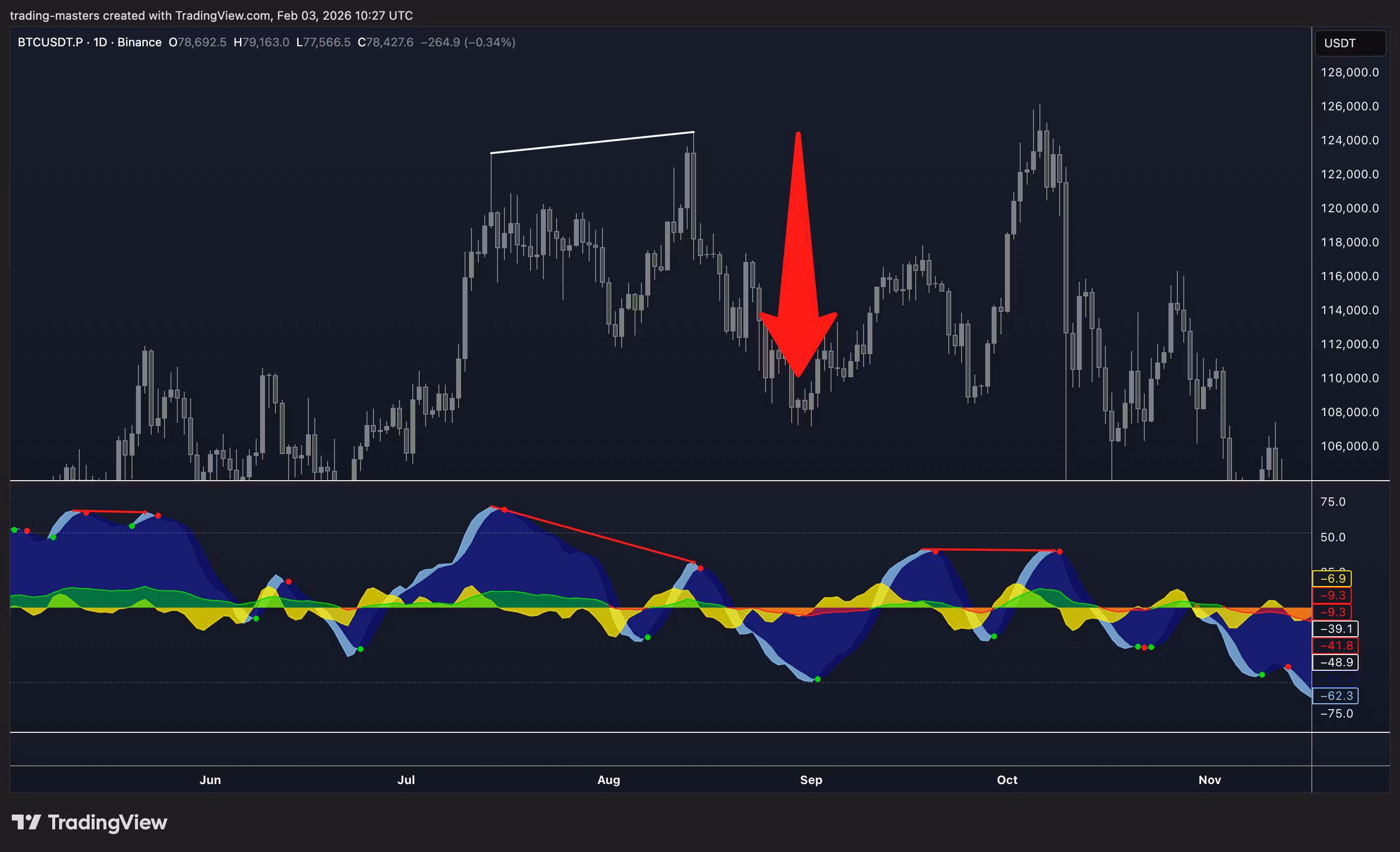Select the Sep label on time axis
This screenshot has width=1400, height=852.
(811, 780)
